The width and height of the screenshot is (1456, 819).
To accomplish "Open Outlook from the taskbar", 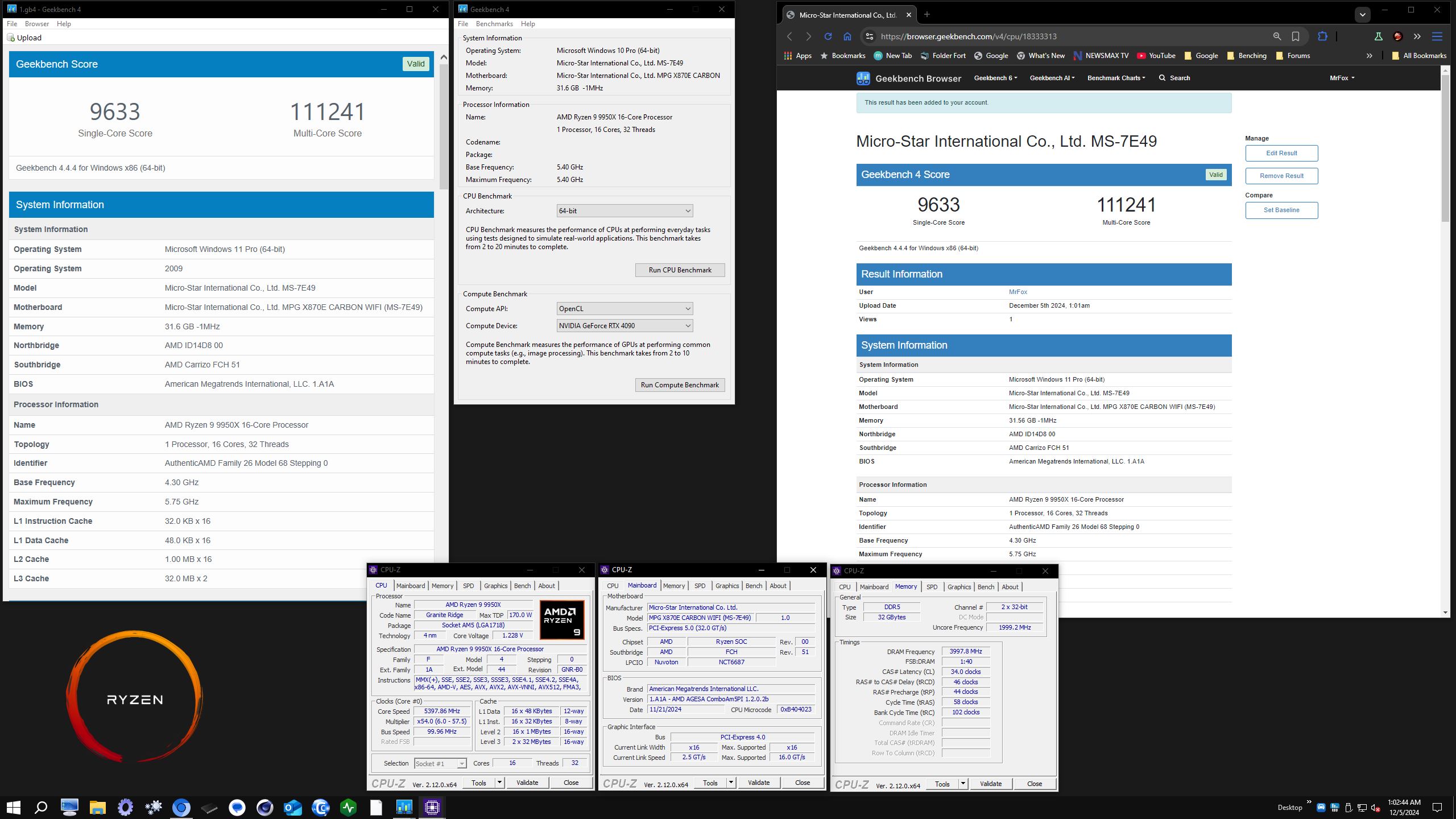I will [x=292, y=807].
